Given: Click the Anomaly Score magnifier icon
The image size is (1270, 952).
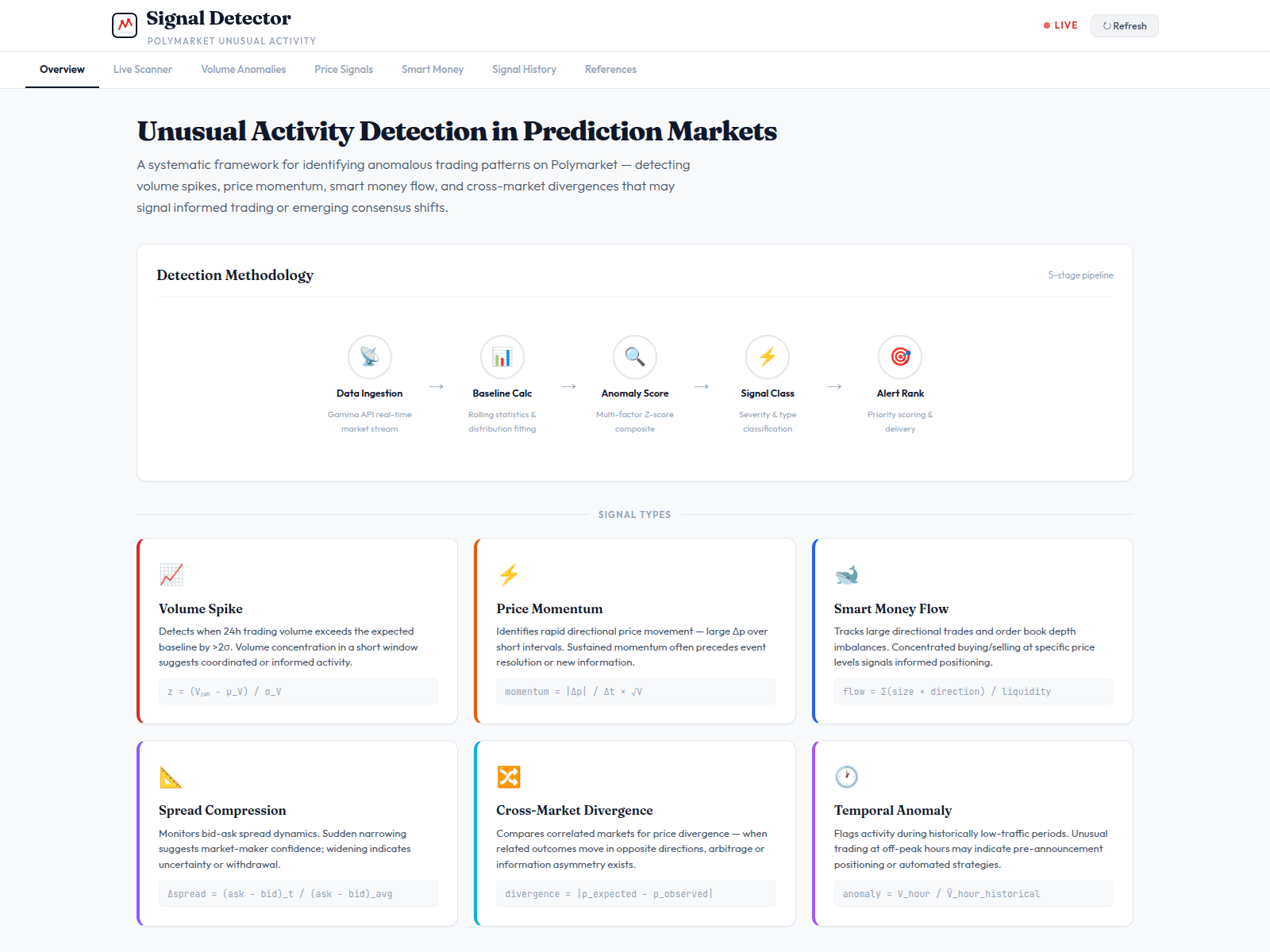Looking at the screenshot, I should [x=635, y=357].
